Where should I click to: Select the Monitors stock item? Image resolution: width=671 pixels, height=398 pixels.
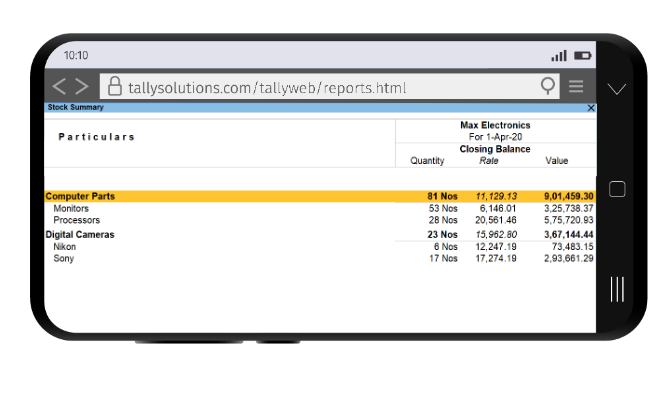[71, 208]
